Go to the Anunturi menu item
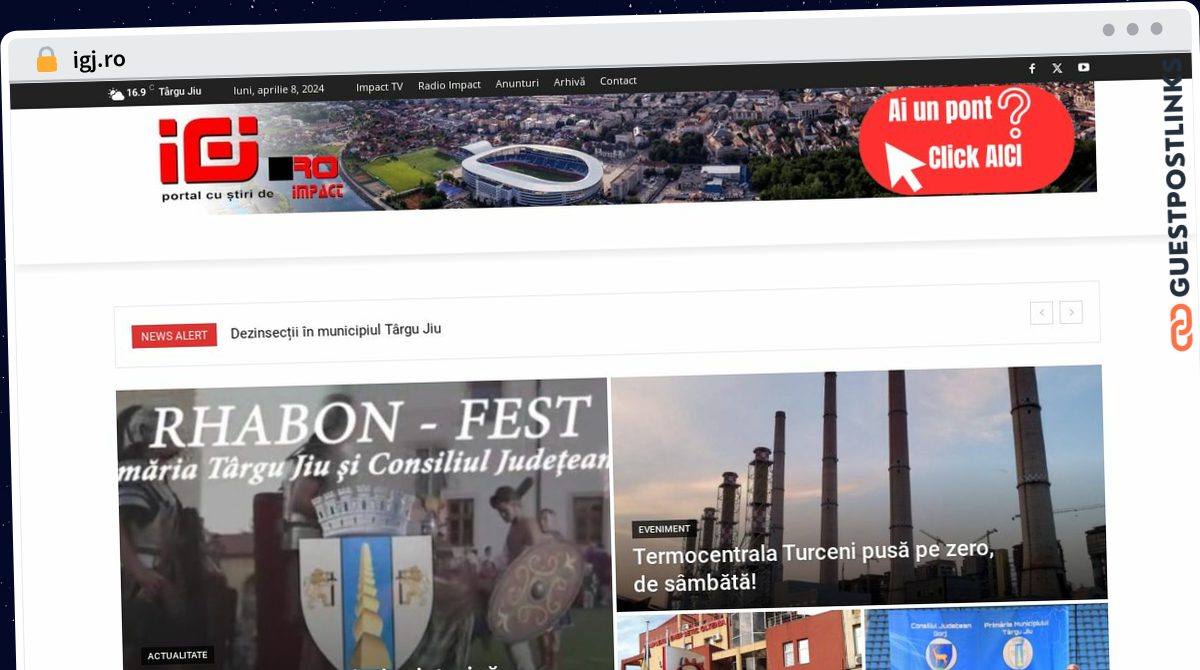 tap(517, 83)
